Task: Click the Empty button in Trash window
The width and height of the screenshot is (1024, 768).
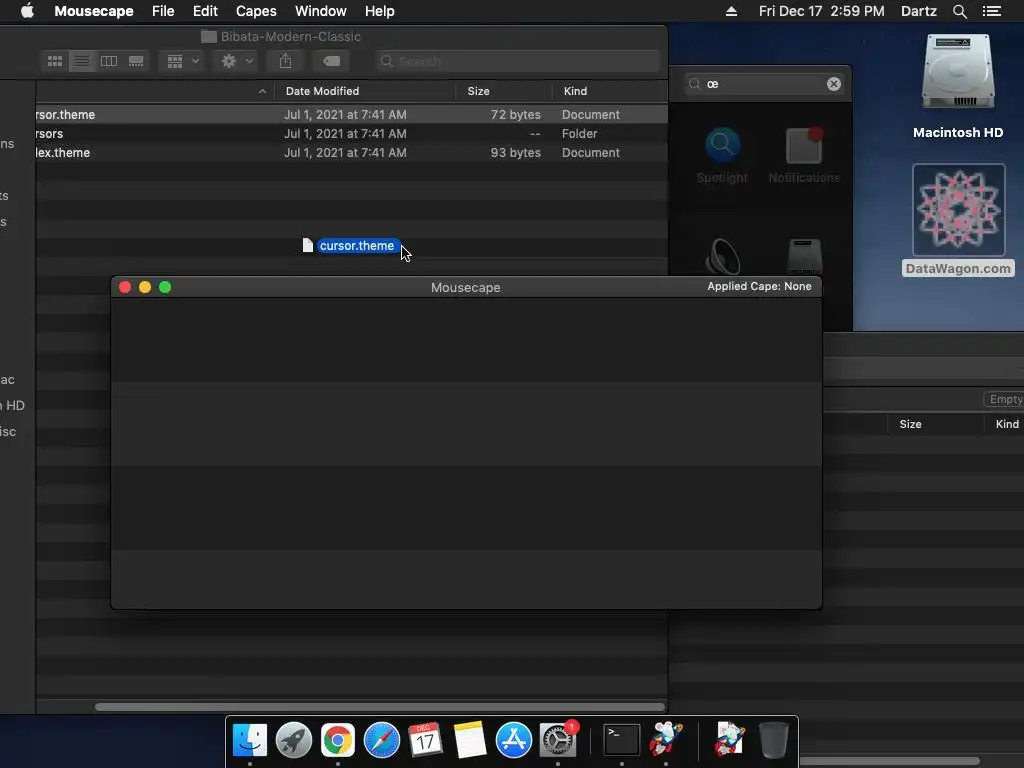Action: click(x=1005, y=399)
